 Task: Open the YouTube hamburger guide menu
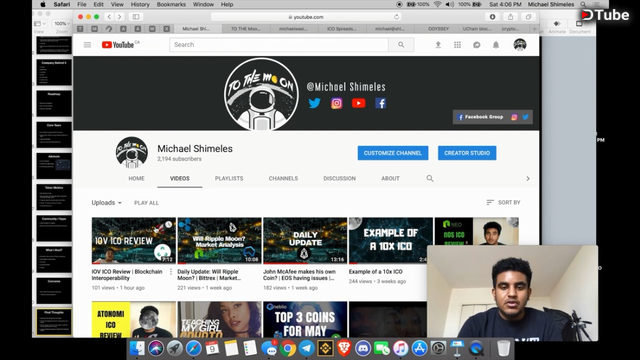tap(87, 45)
